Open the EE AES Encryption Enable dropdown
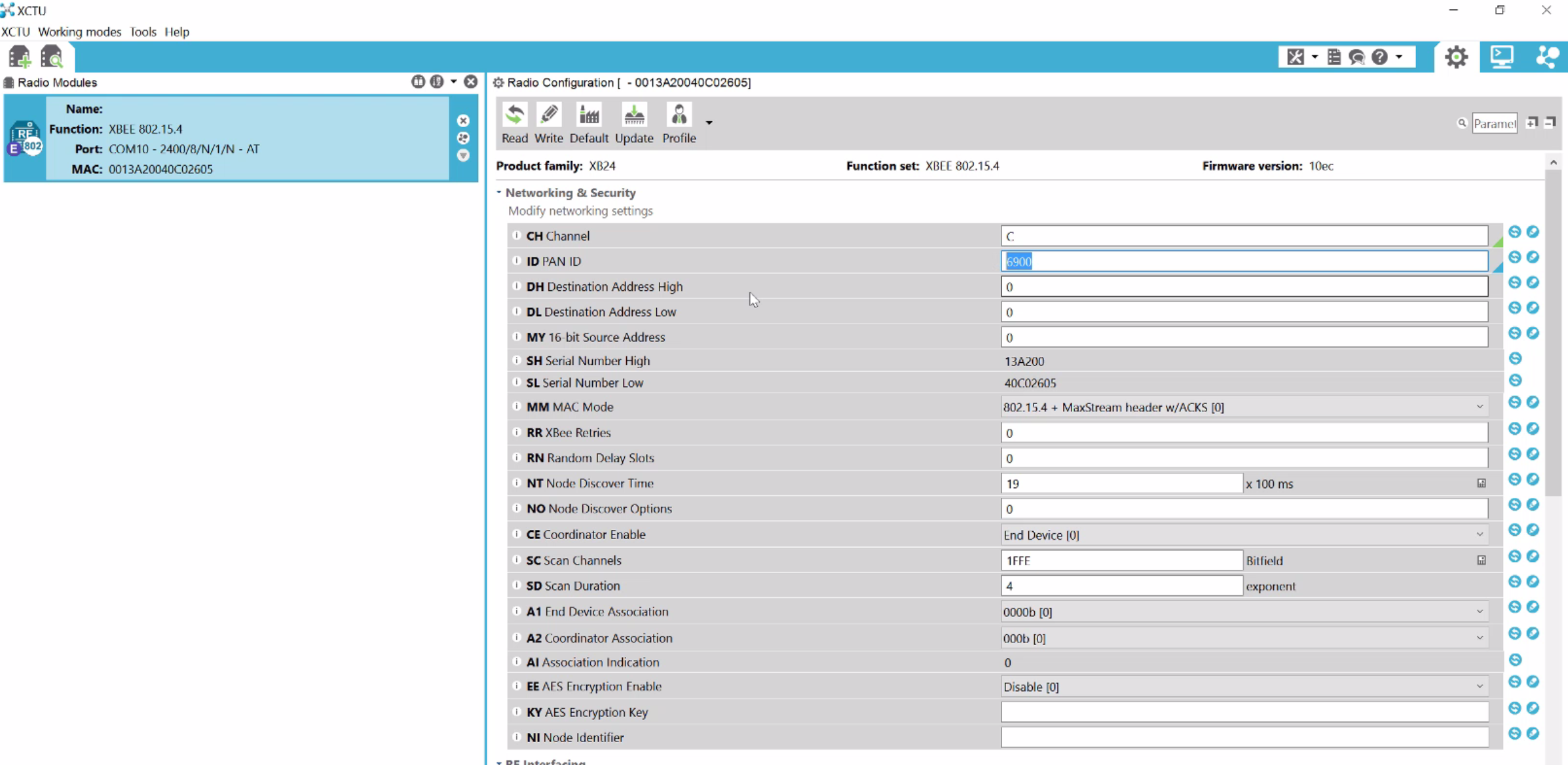 pyautogui.click(x=1479, y=686)
